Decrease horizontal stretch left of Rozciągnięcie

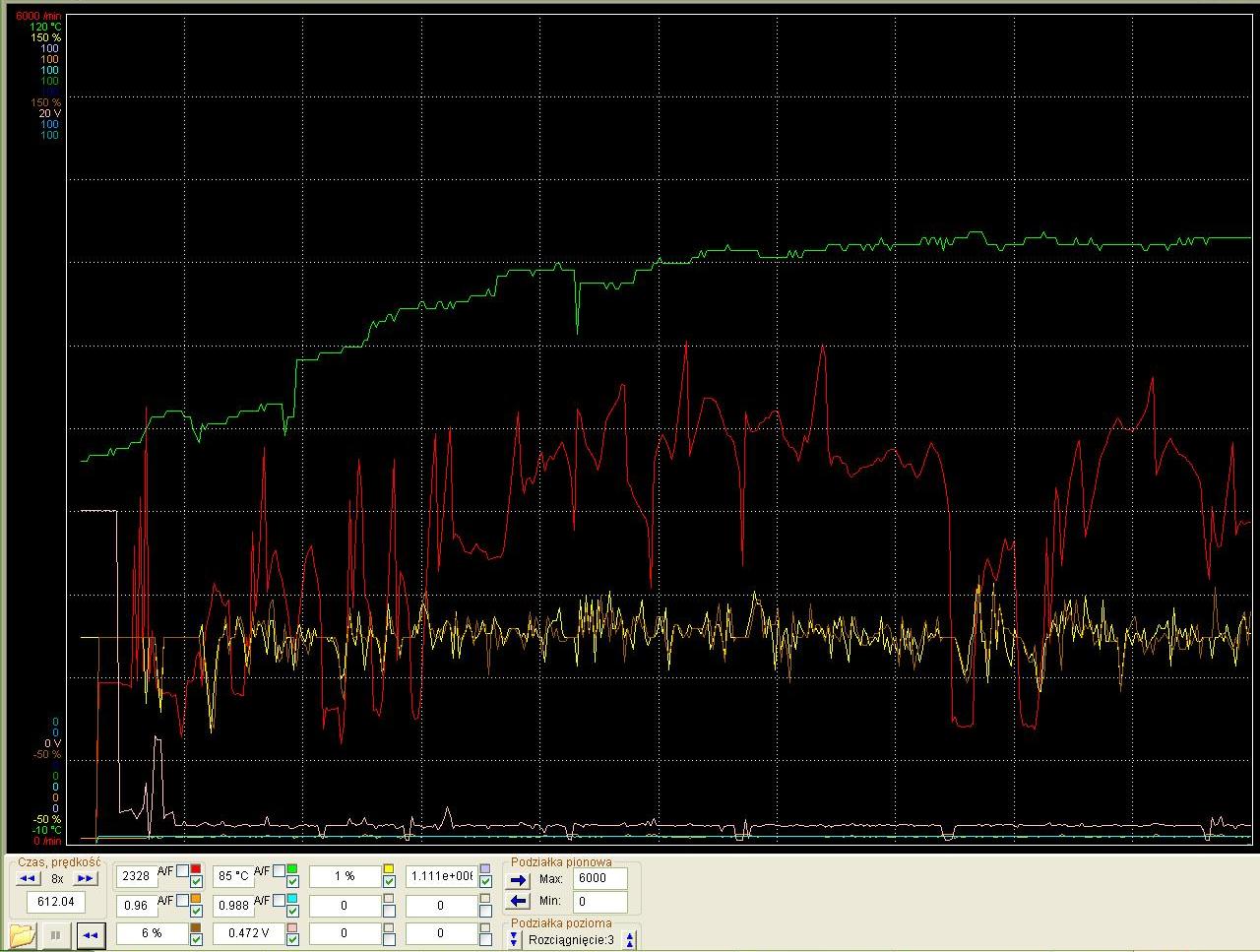[x=514, y=939]
